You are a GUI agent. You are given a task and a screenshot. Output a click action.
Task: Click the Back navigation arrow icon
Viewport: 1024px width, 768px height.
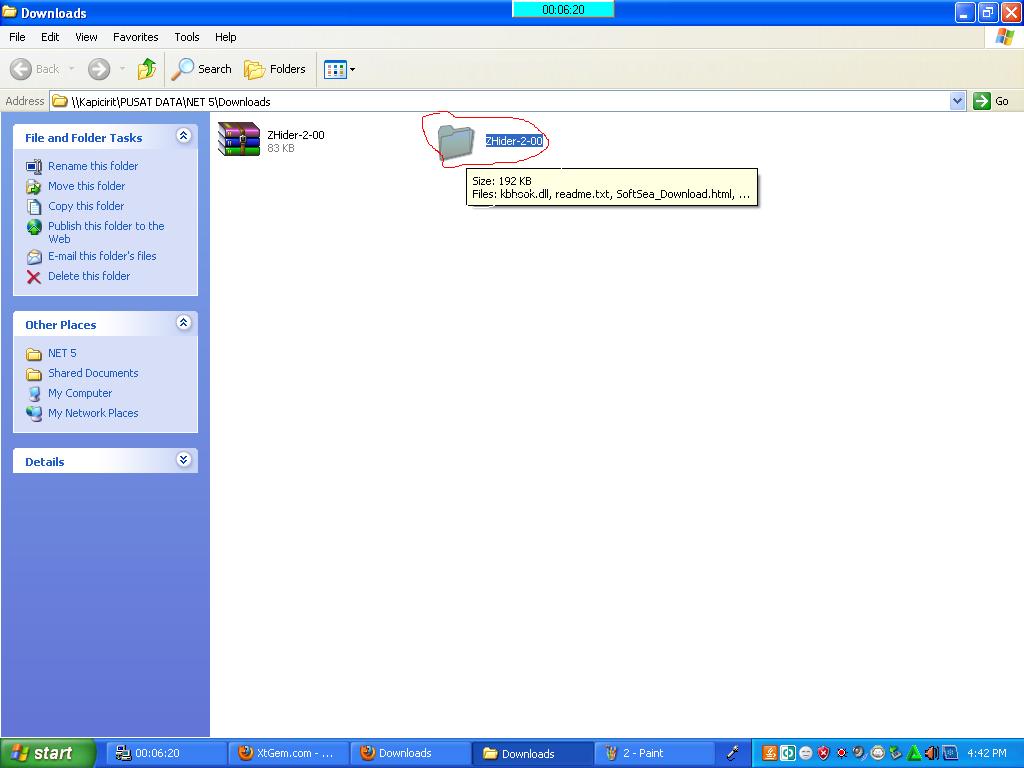point(21,69)
